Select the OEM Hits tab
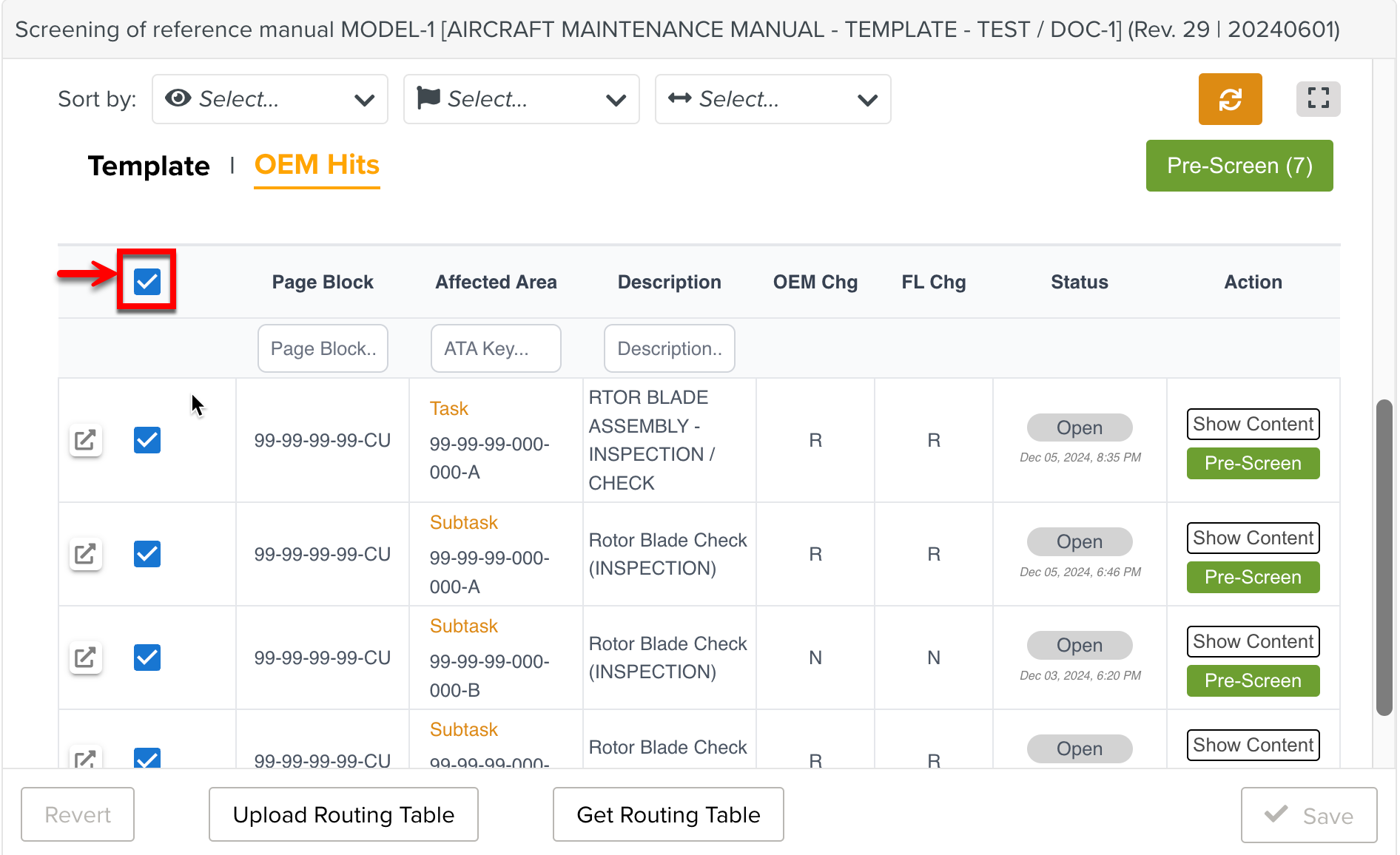1400x855 pixels. click(x=317, y=165)
